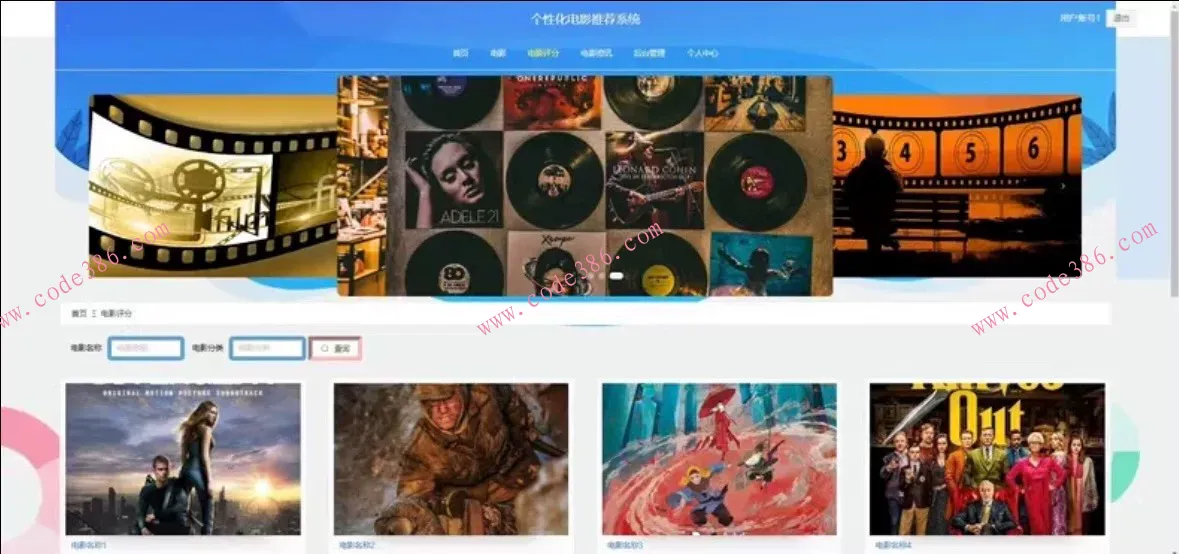Advance the carousel with the right arrow
Image resolution: width=1179 pixels, height=554 pixels.
coord(1063,185)
